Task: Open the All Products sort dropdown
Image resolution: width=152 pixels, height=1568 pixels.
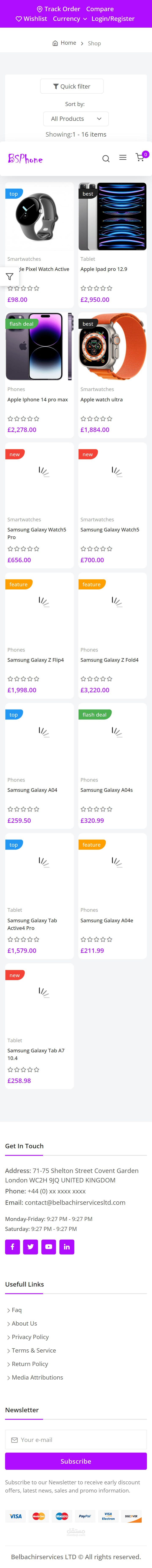Action: [76, 119]
